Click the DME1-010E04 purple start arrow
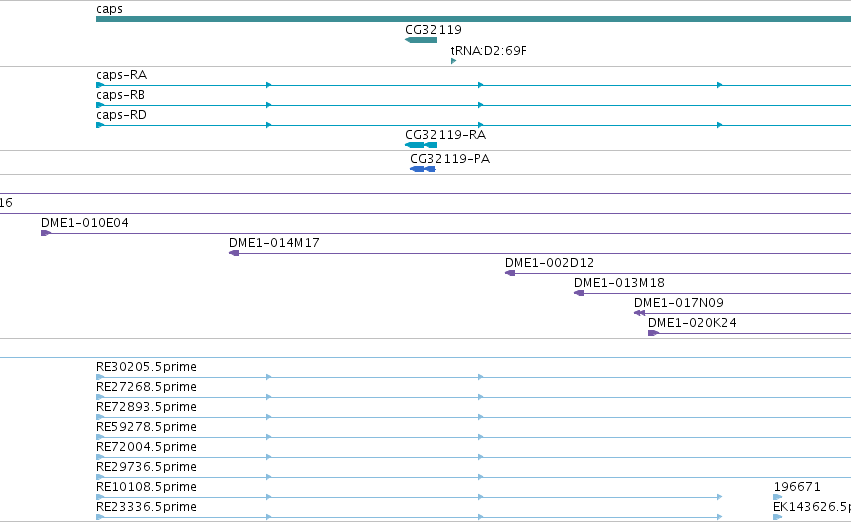 click(46, 233)
